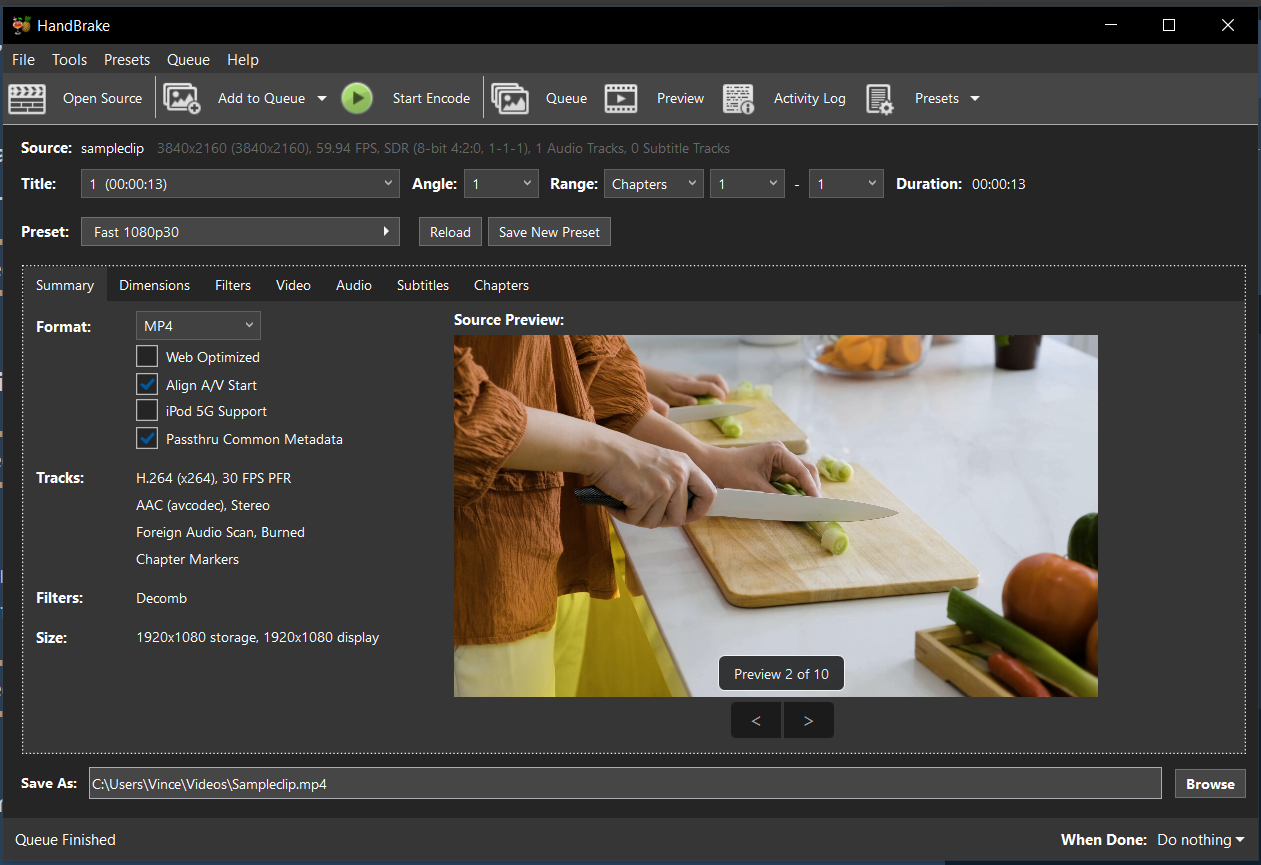Advance to the next preview image
This screenshot has height=865, width=1261.
point(808,720)
